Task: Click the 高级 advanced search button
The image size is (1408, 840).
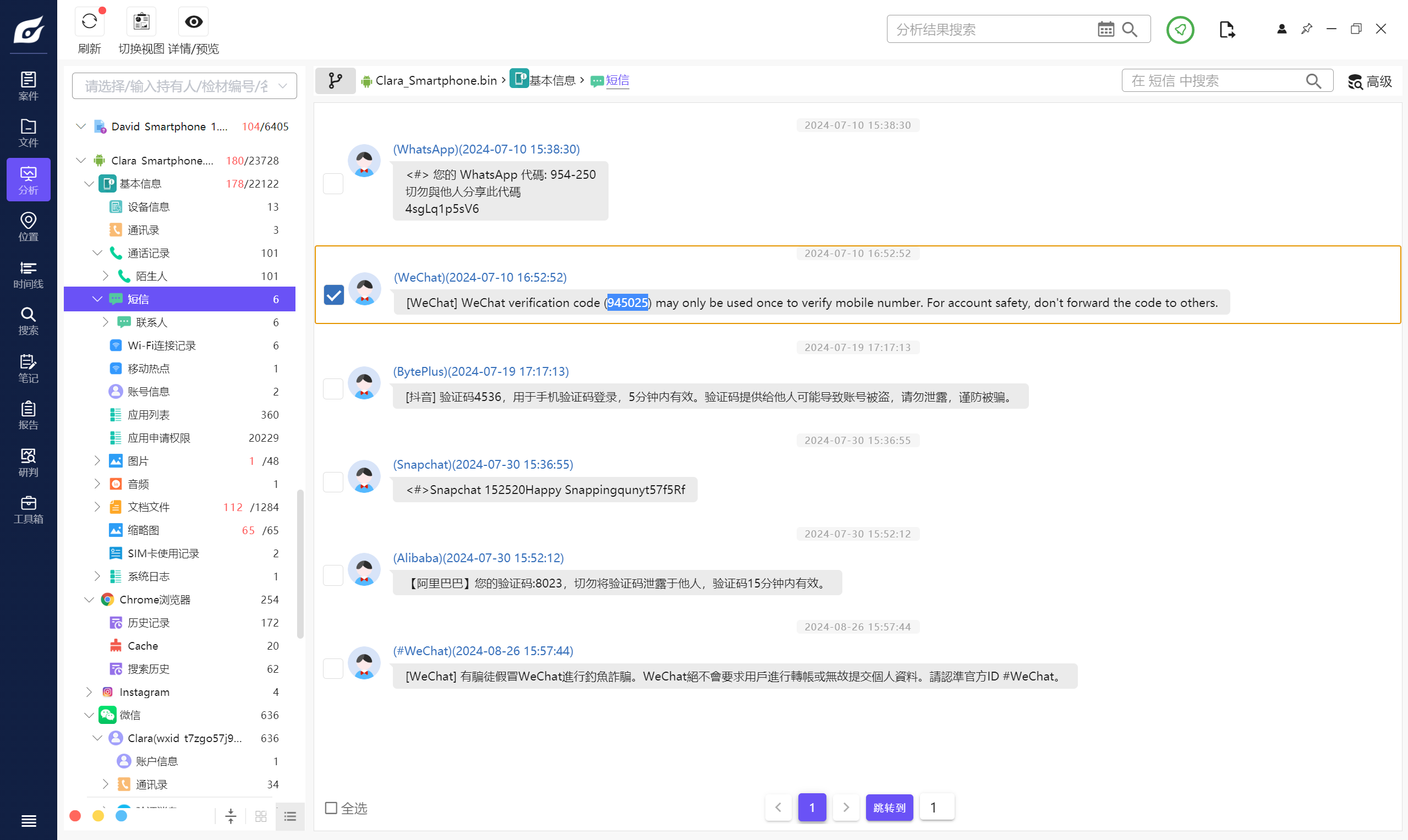Action: coord(1369,81)
